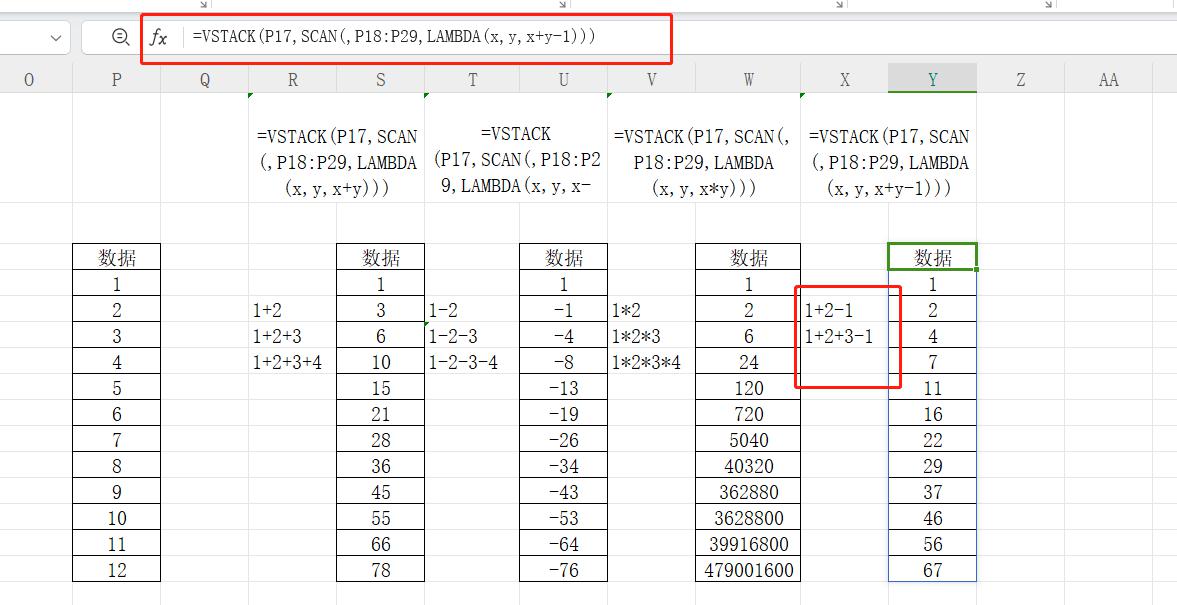Click the cell containing 120
This screenshot has height=605, width=1177.
pos(748,388)
